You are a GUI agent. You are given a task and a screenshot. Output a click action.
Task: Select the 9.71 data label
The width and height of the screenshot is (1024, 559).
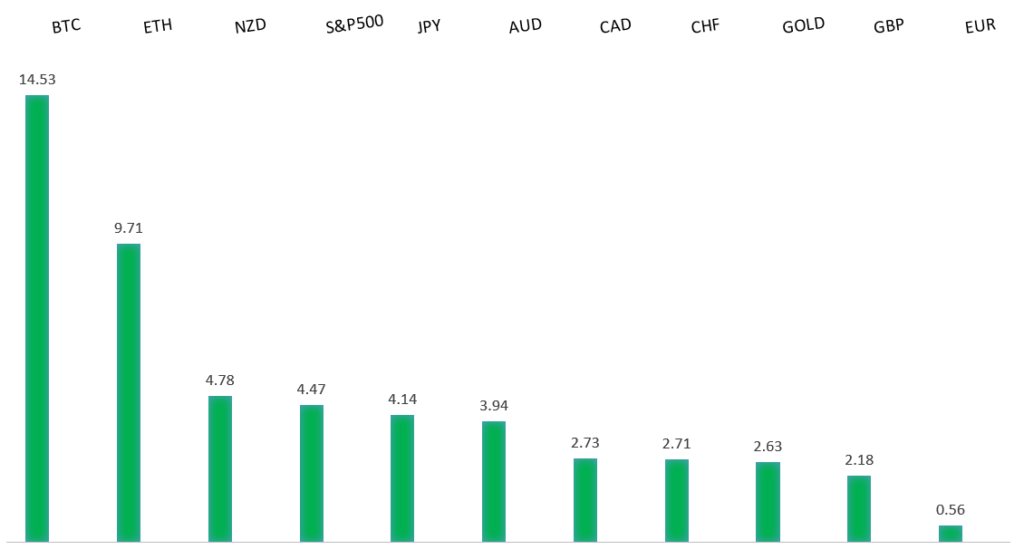pyautogui.click(x=128, y=228)
